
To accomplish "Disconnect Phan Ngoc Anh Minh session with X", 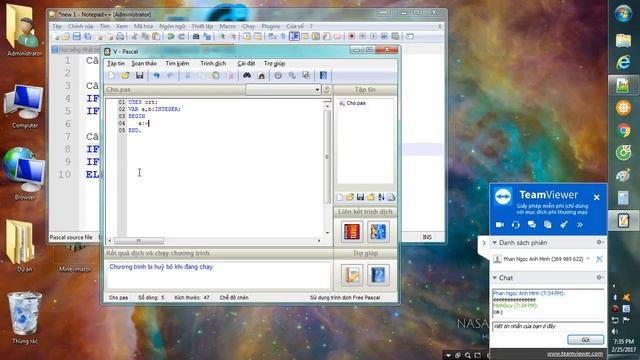I will (599, 259).
